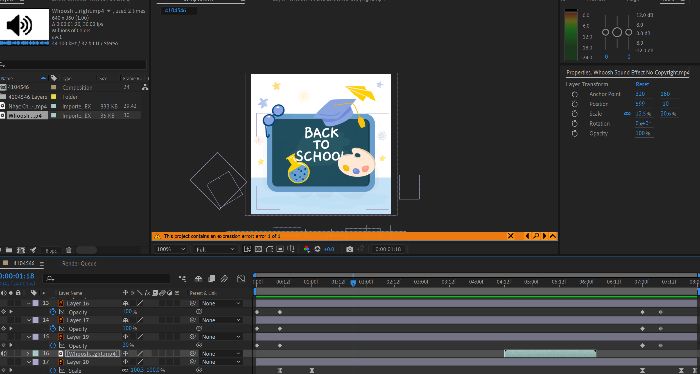
Task: Open the flowchart view icon beside the composition
Action: [x=145, y=87]
